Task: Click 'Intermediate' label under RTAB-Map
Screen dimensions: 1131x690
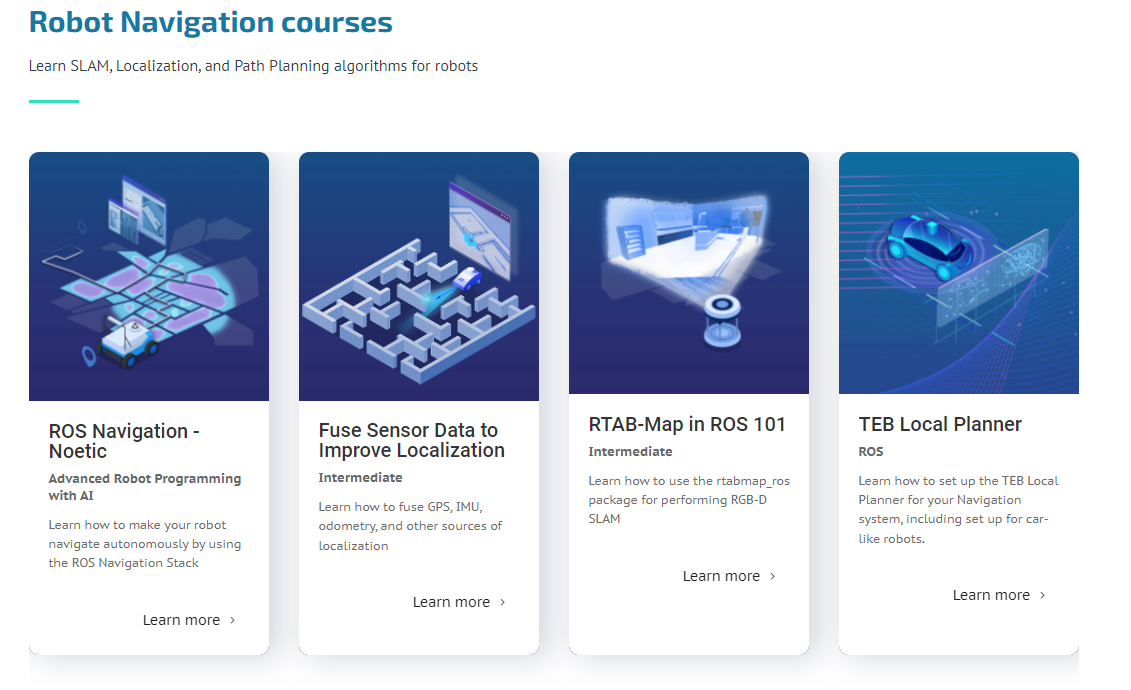Action: tap(630, 451)
